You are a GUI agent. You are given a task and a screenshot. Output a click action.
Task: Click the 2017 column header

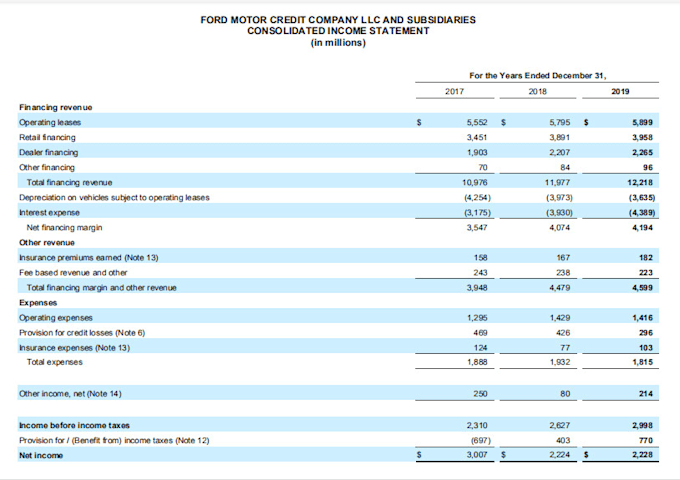454,91
